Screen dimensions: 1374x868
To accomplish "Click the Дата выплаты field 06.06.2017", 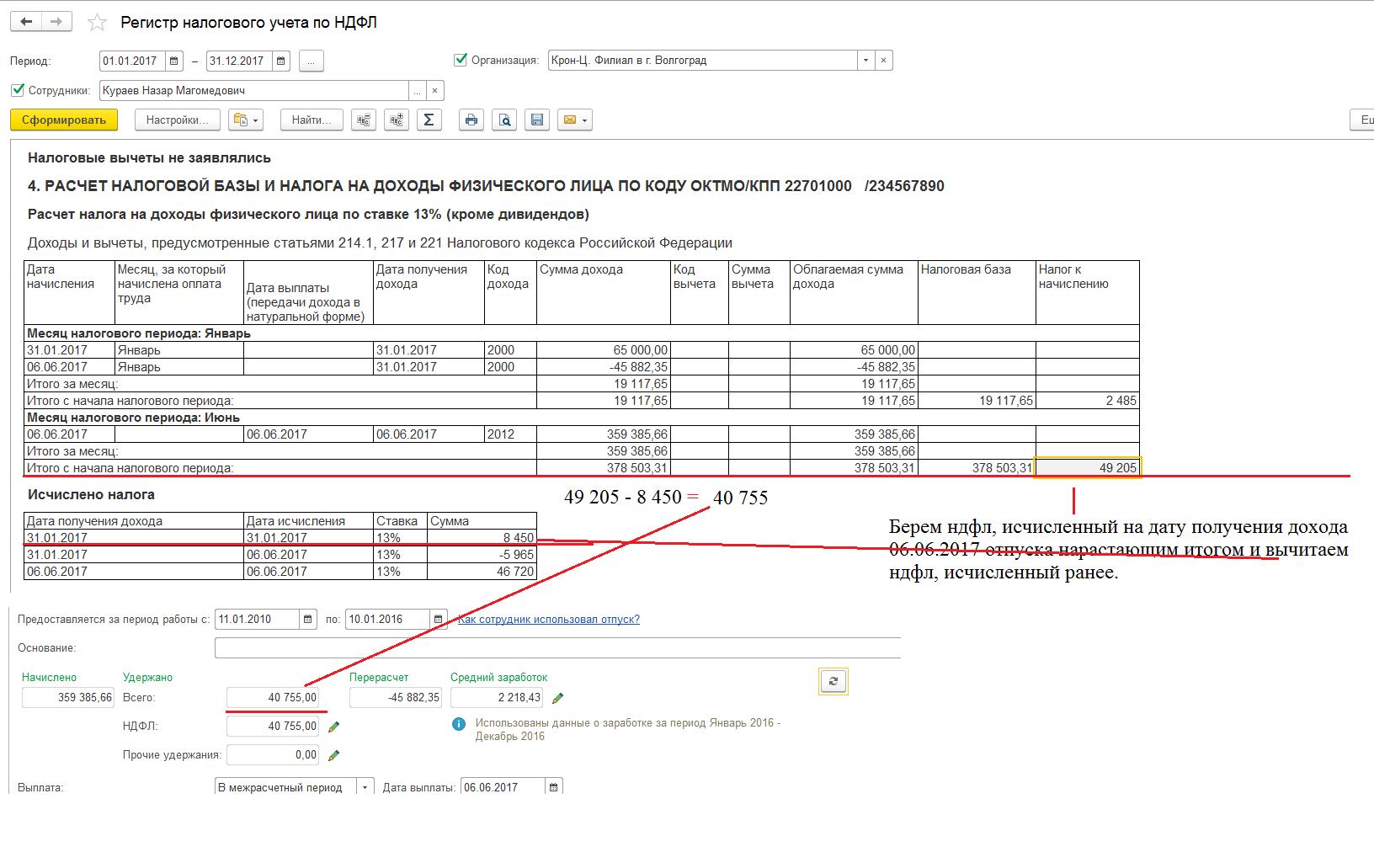I will (503, 788).
